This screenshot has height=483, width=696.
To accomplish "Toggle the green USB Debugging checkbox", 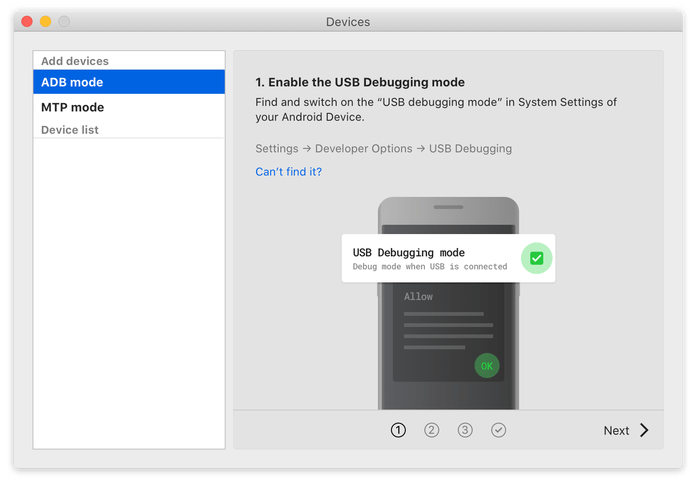I will pyautogui.click(x=536, y=258).
